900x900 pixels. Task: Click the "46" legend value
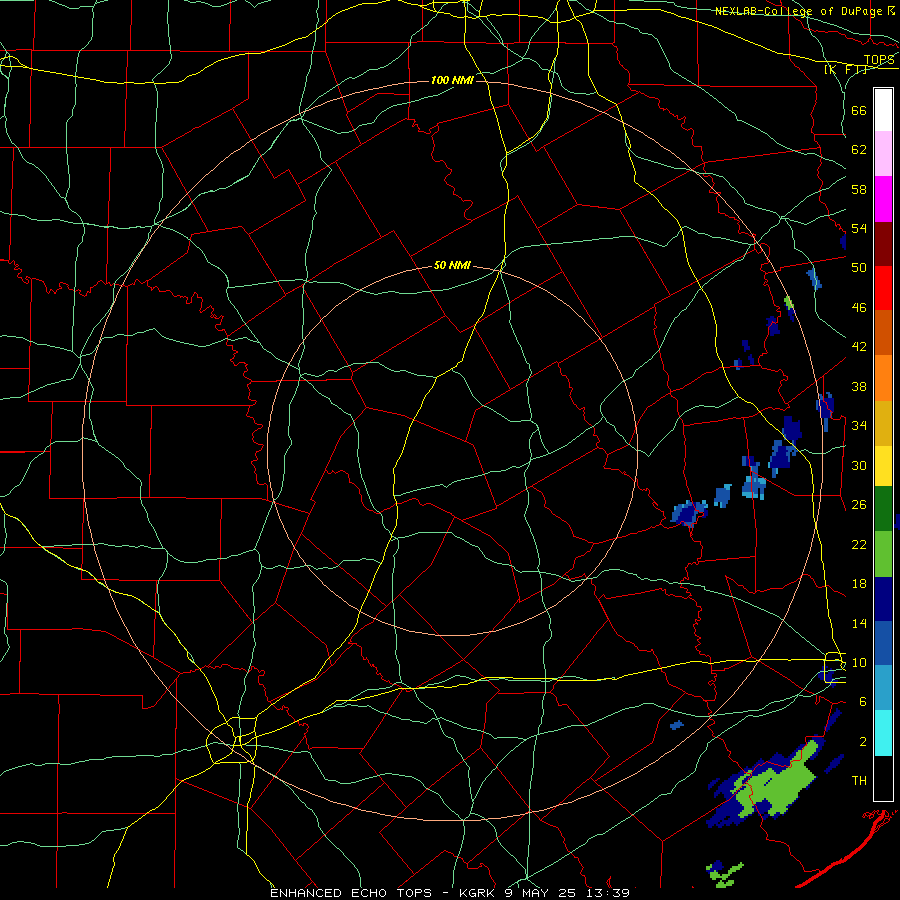[x=859, y=308]
